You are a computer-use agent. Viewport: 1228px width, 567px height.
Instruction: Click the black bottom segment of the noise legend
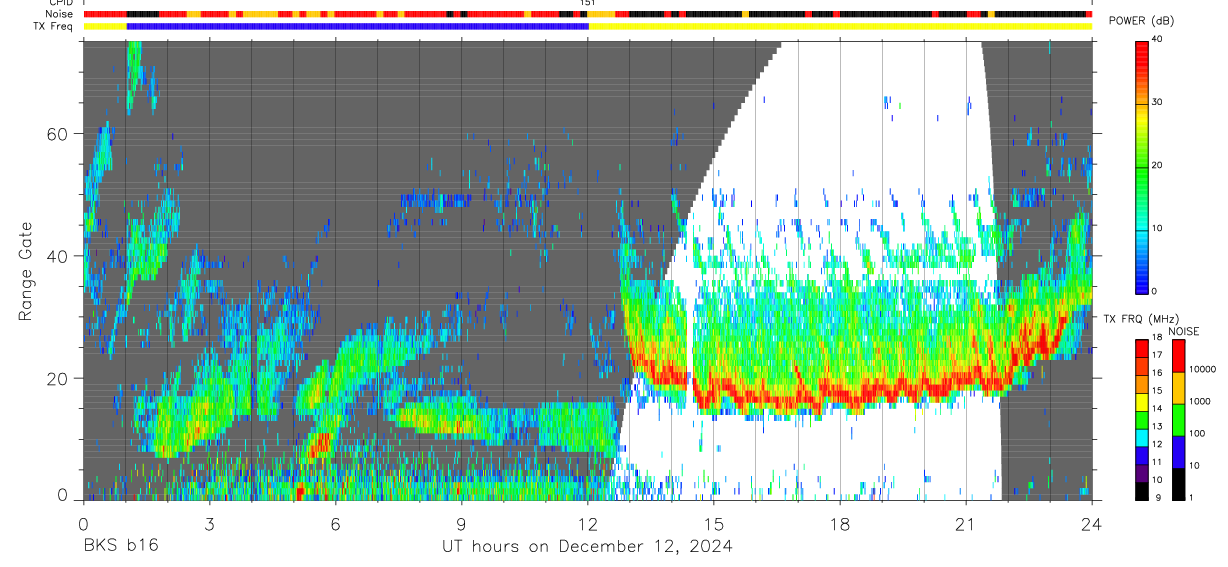pos(1177,484)
